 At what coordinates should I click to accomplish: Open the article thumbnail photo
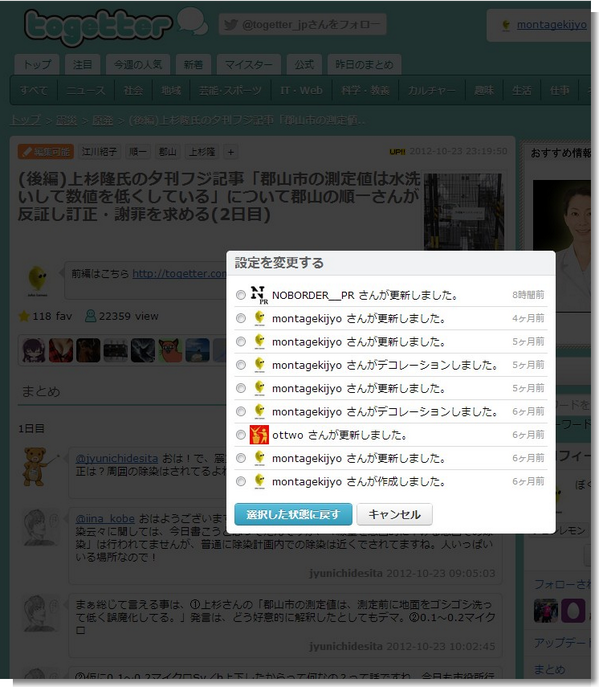(464, 212)
